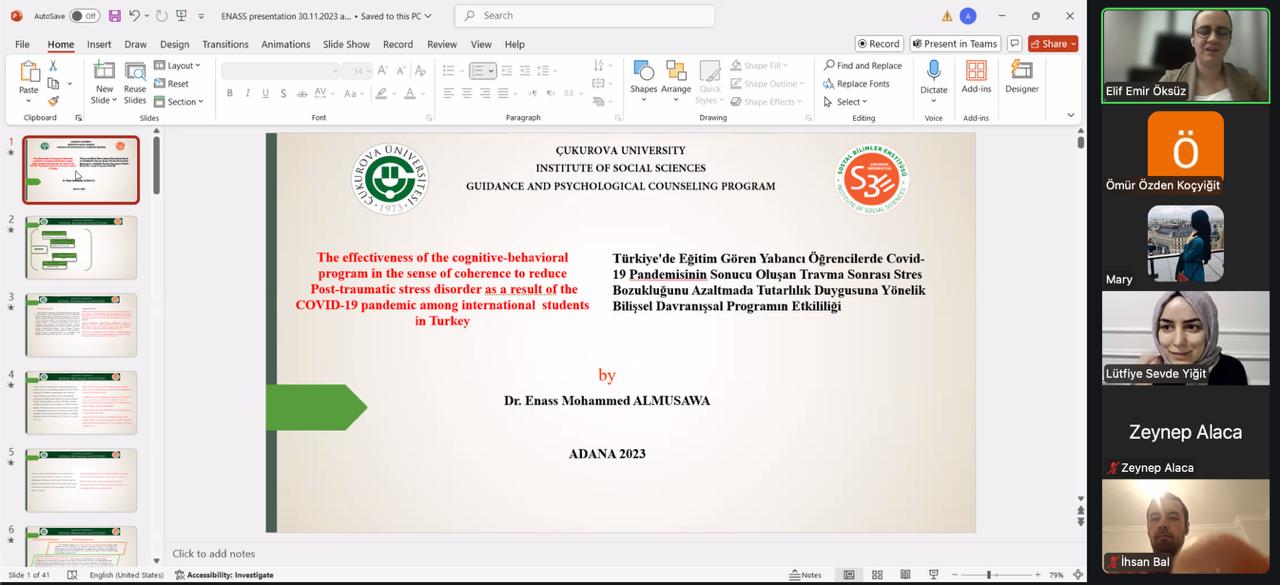Switch to Slide Sorter view icon

877,575
